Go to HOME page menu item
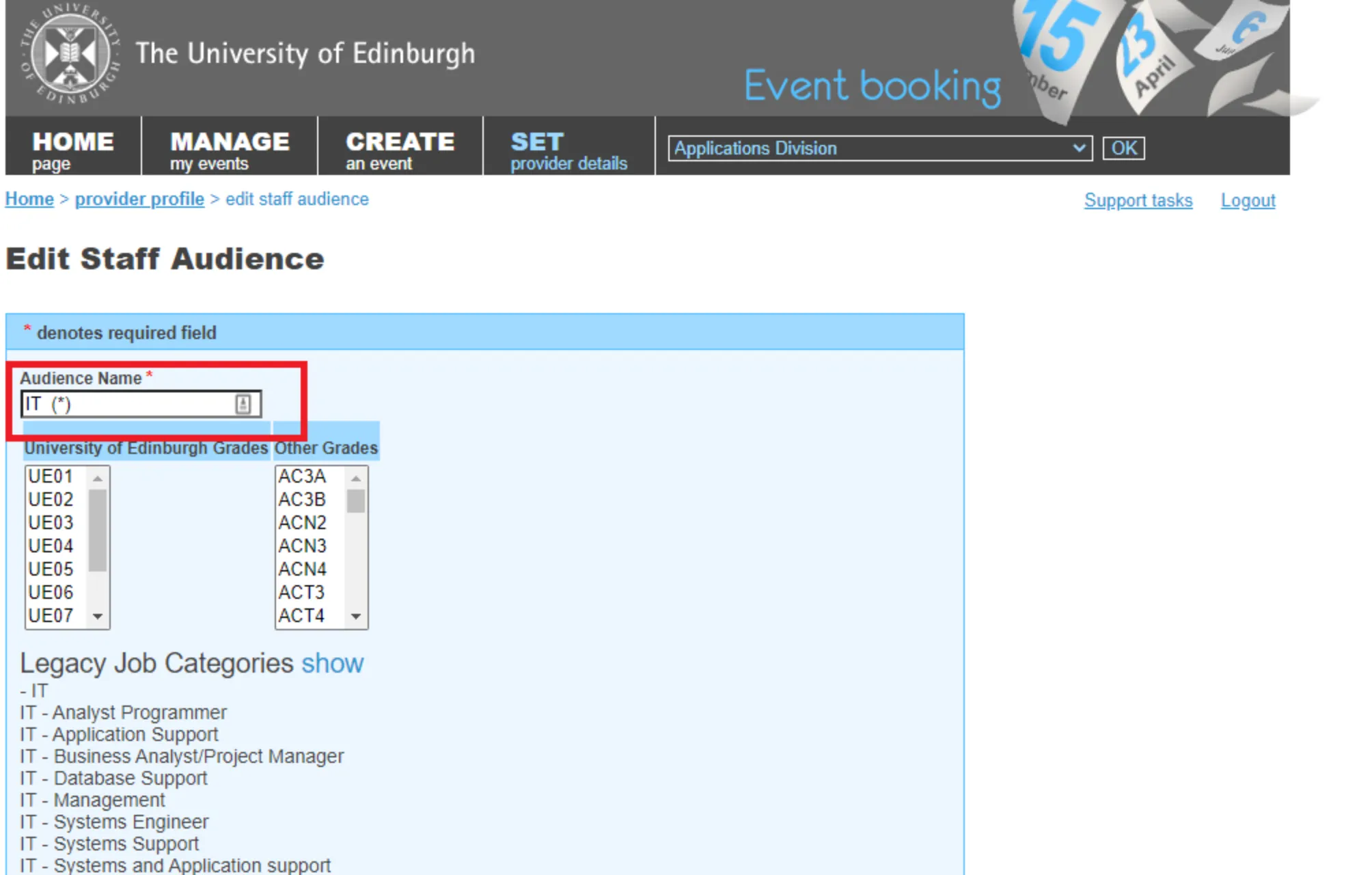This screenshot has width=1372, height=875. click(72, 150)
